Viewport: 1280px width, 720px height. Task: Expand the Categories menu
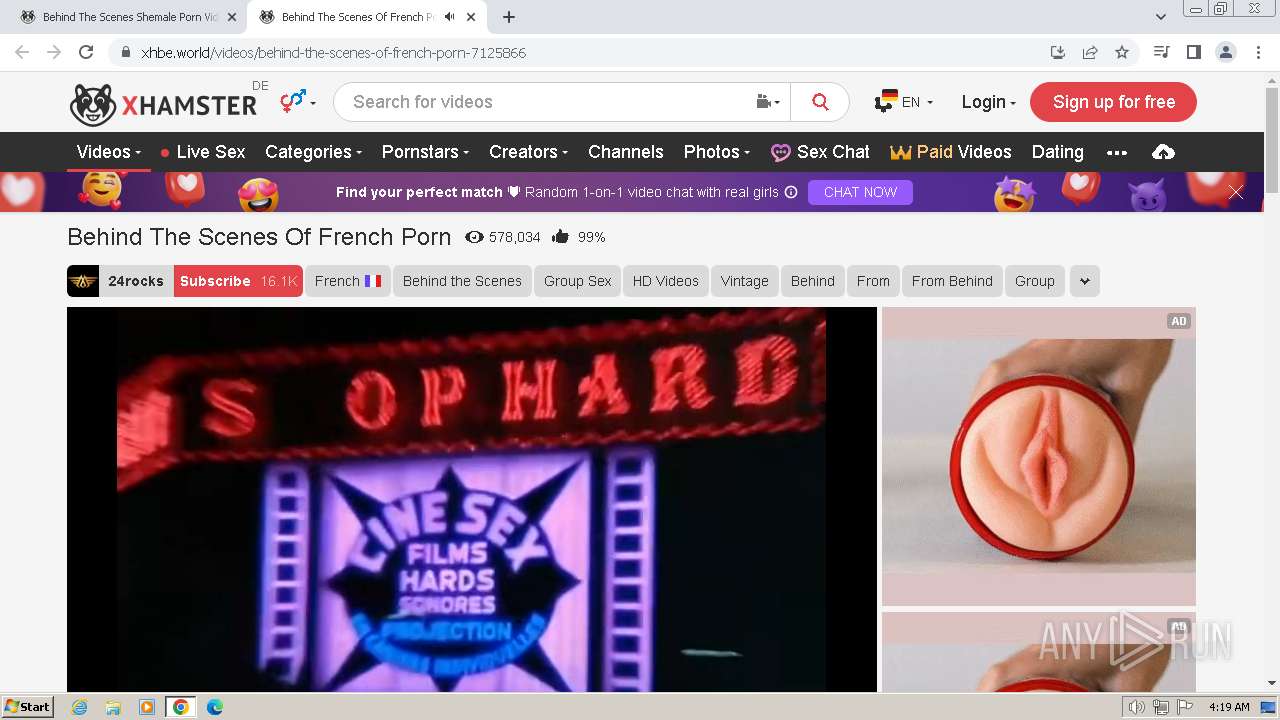point(313,152)
